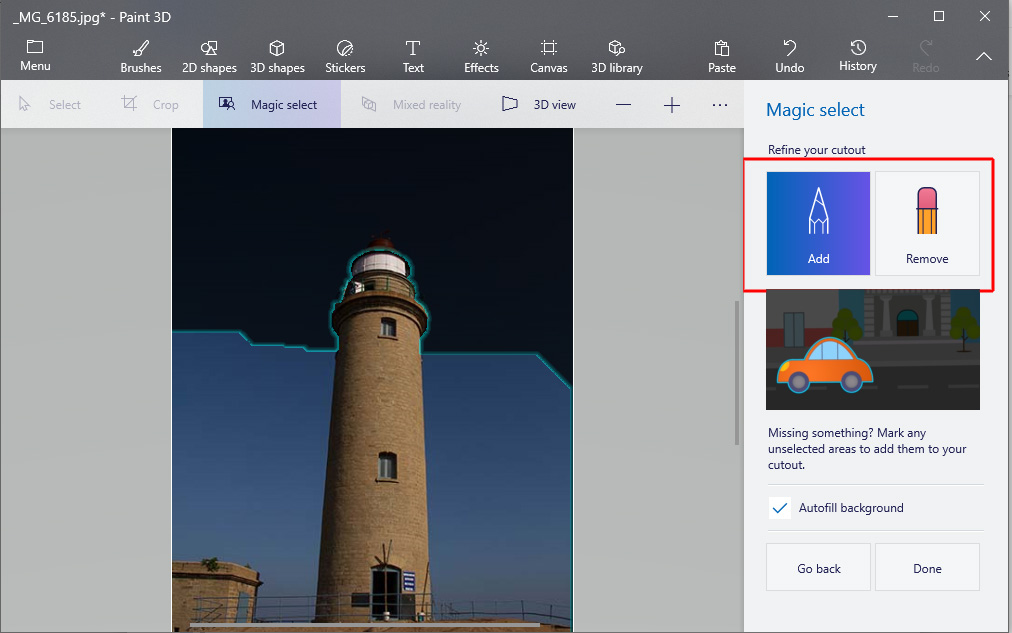Collapse the top ribbon with chevron

click(984, 57)
